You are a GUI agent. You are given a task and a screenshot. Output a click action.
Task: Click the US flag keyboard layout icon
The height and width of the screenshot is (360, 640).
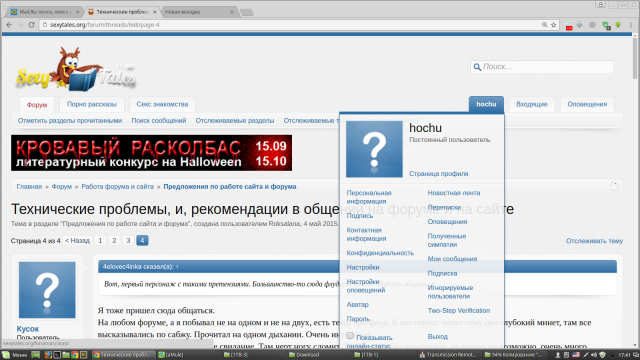coord(576,355)
